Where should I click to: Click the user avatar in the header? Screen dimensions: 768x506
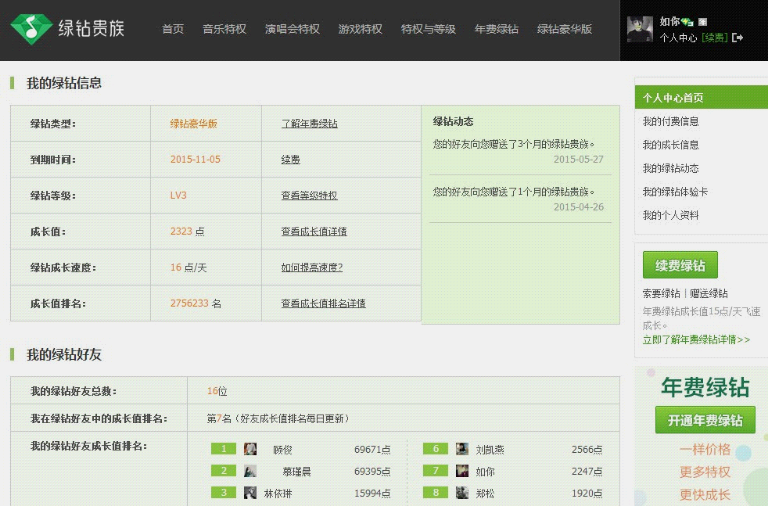[x=640, y=29]
